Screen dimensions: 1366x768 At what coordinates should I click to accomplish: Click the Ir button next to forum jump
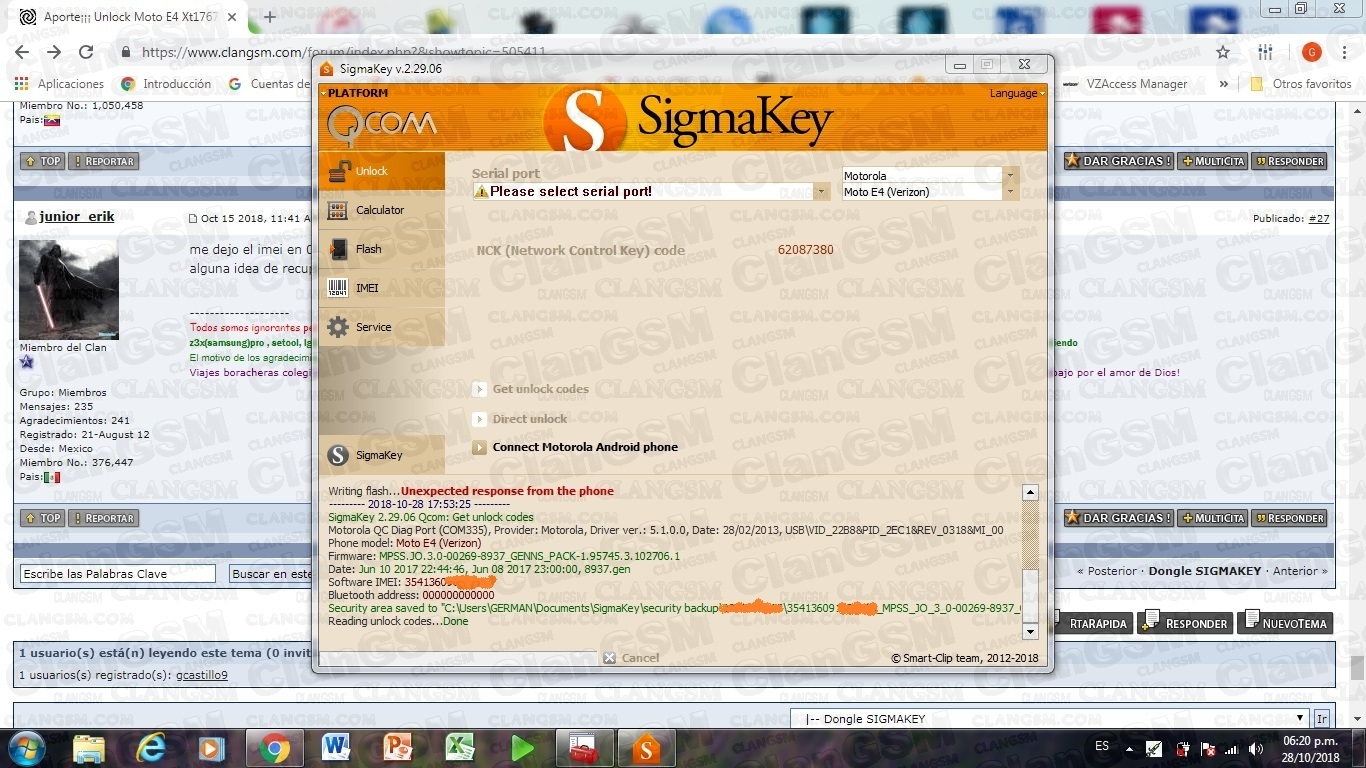click(x=1321, y=719)
